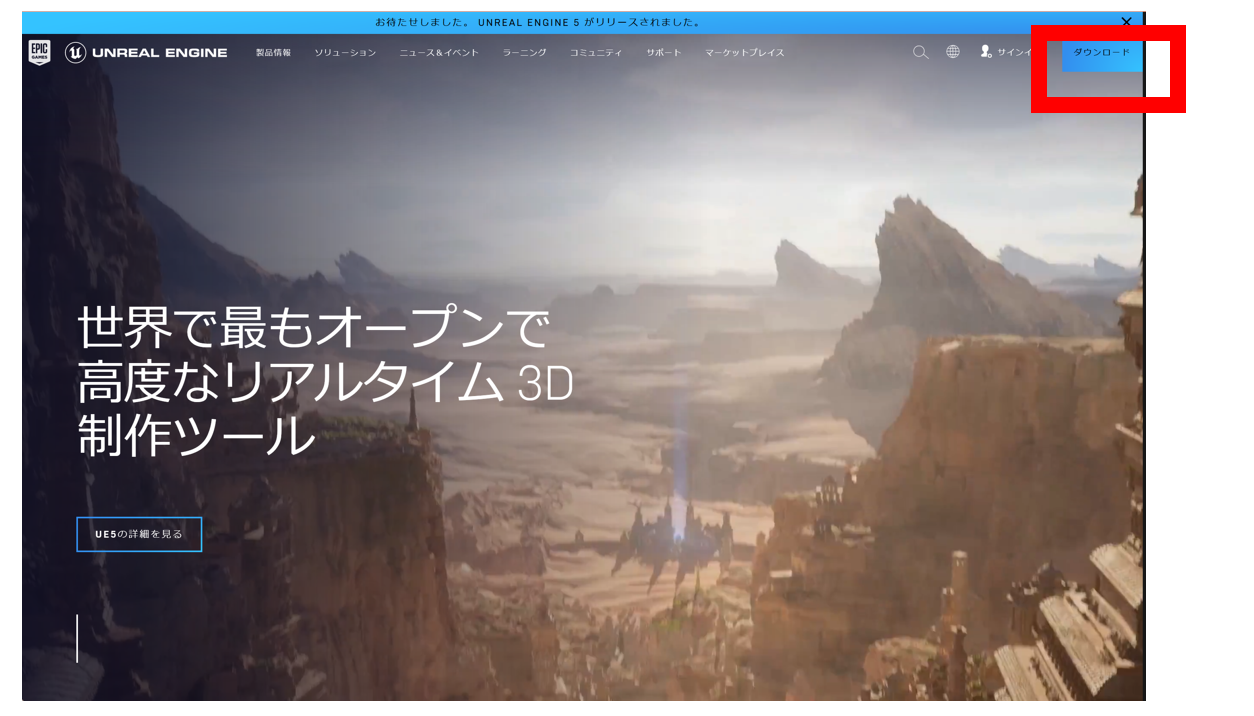Open the ニュース&イベント menu
The image size is (1254, 716).
coord(439,53)
